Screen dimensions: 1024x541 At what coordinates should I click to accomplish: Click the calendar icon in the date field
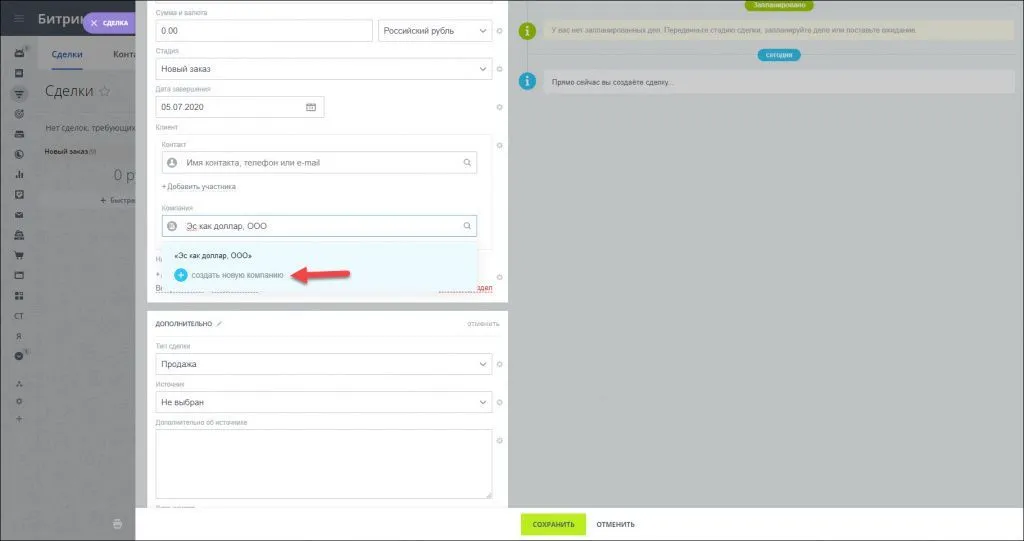click(310, 107)
